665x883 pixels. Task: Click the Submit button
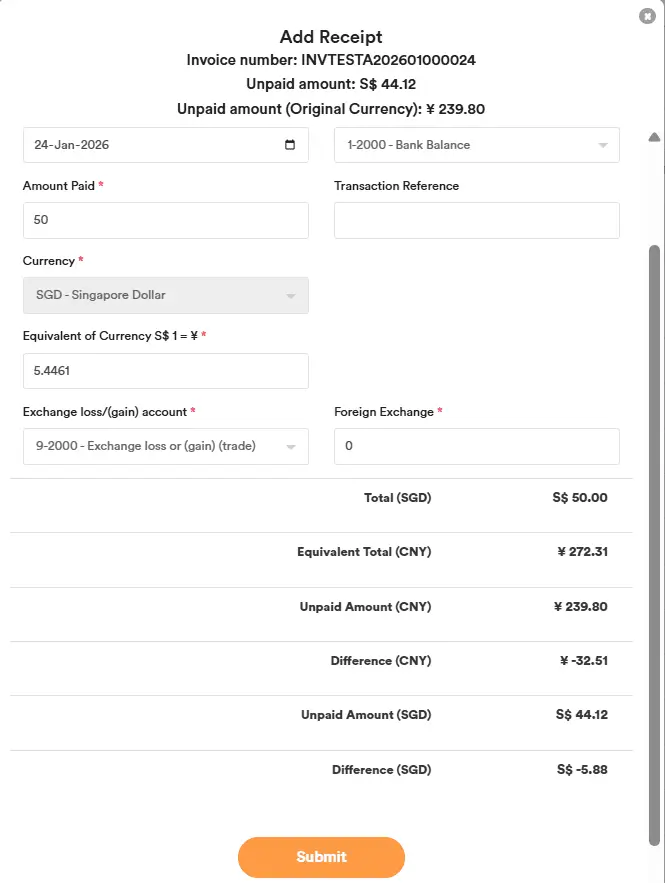pos(320,857)
